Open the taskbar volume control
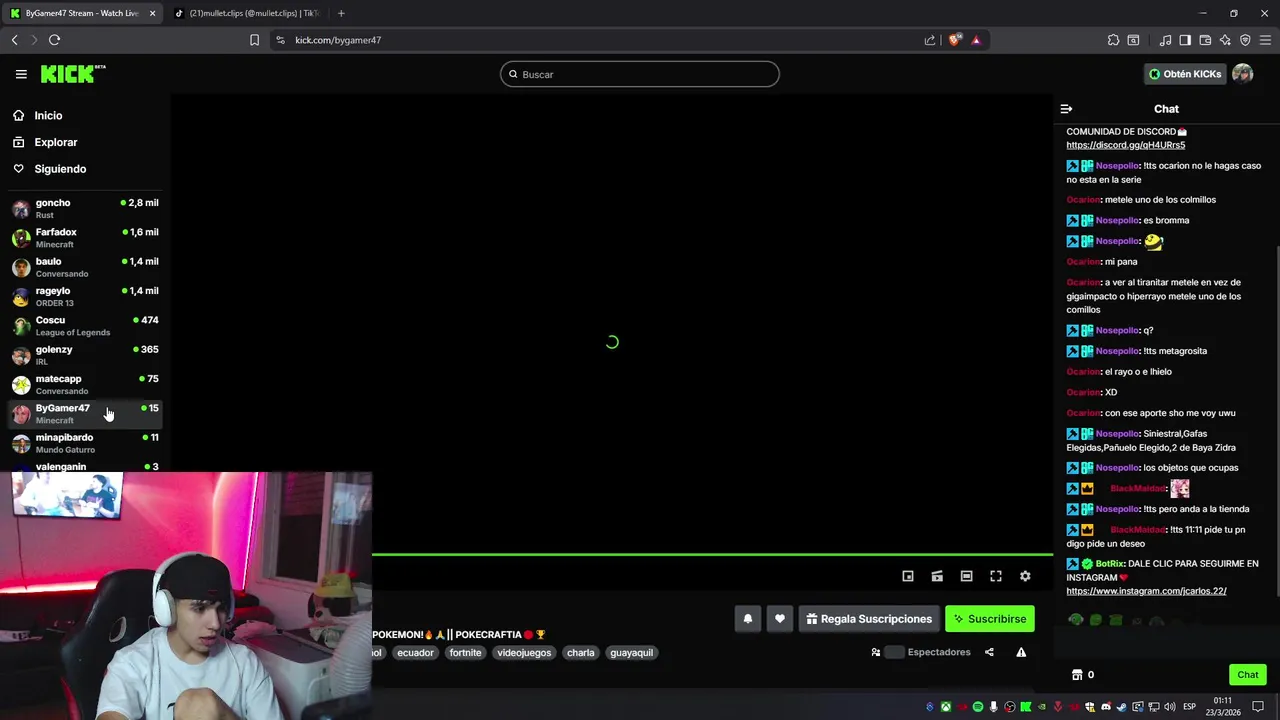This screenshot has width=1280, height=720. pos(1169,707)
